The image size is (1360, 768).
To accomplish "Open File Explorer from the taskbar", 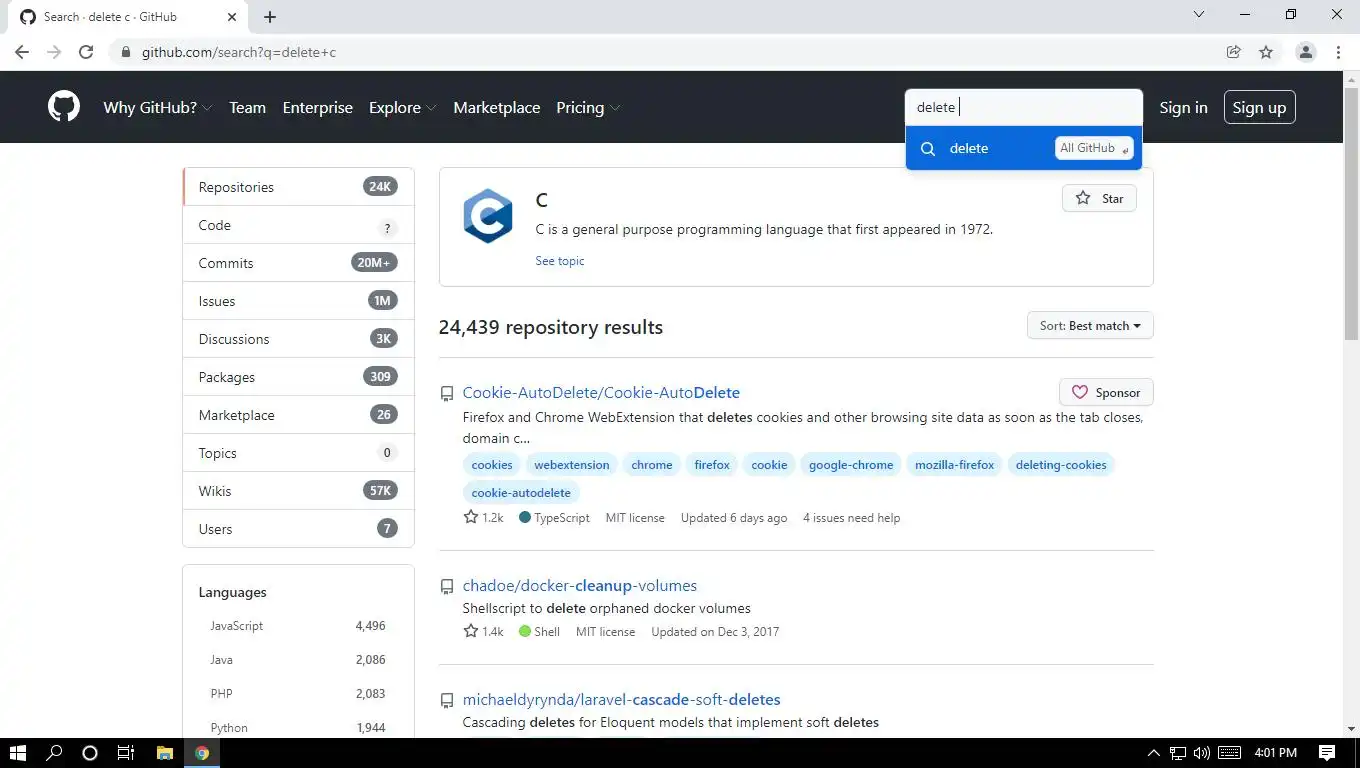I will [x=165, y=753].
